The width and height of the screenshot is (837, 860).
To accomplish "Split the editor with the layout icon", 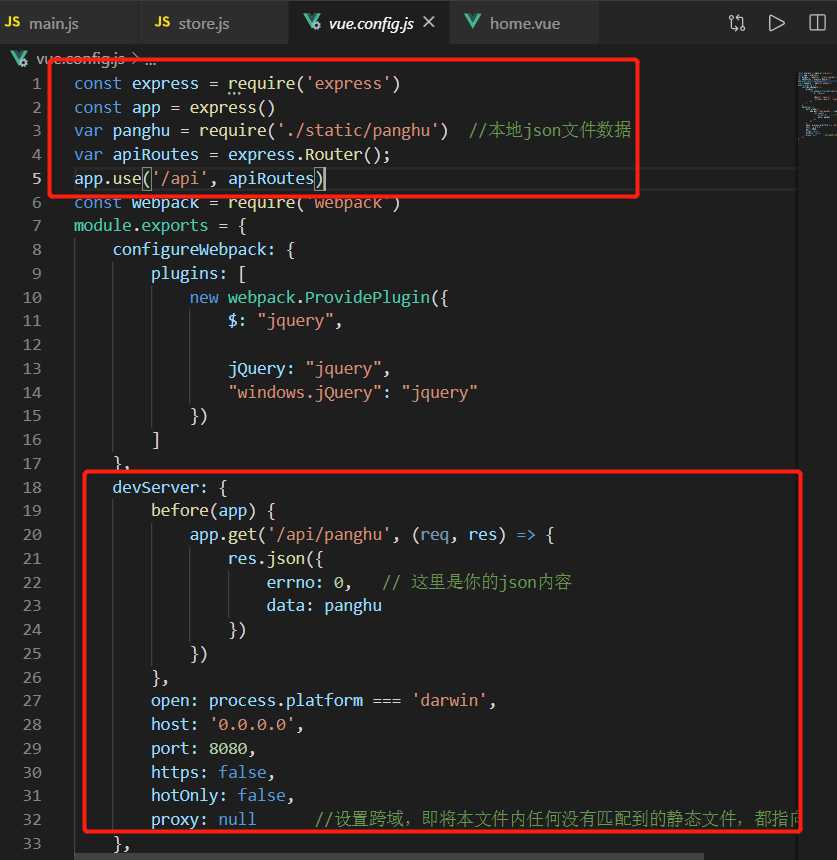I will [x=817, y=23].
